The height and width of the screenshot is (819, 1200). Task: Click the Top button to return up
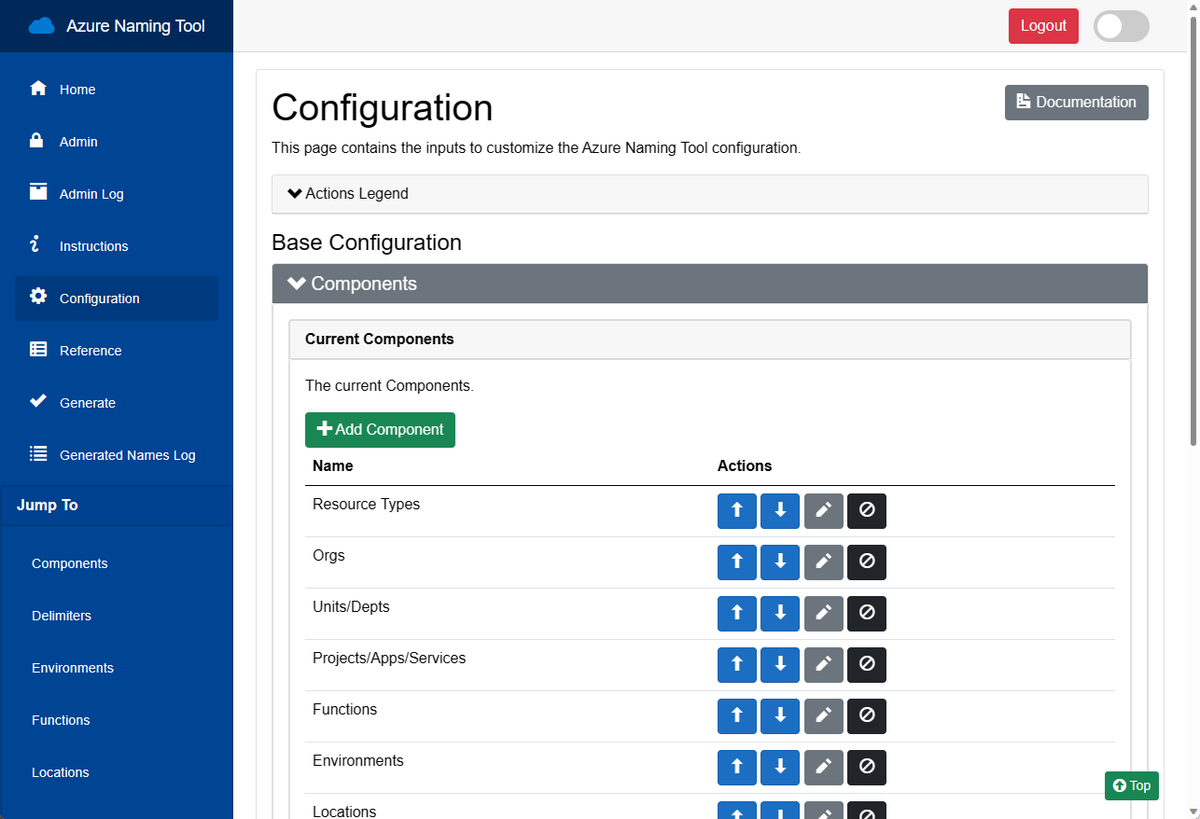pyautogui.click(x=1131, y=786)
